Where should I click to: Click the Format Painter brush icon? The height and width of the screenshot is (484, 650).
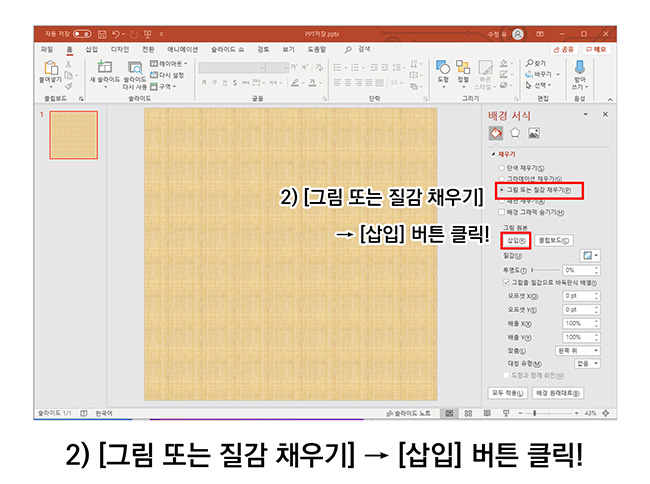(69, 86)
